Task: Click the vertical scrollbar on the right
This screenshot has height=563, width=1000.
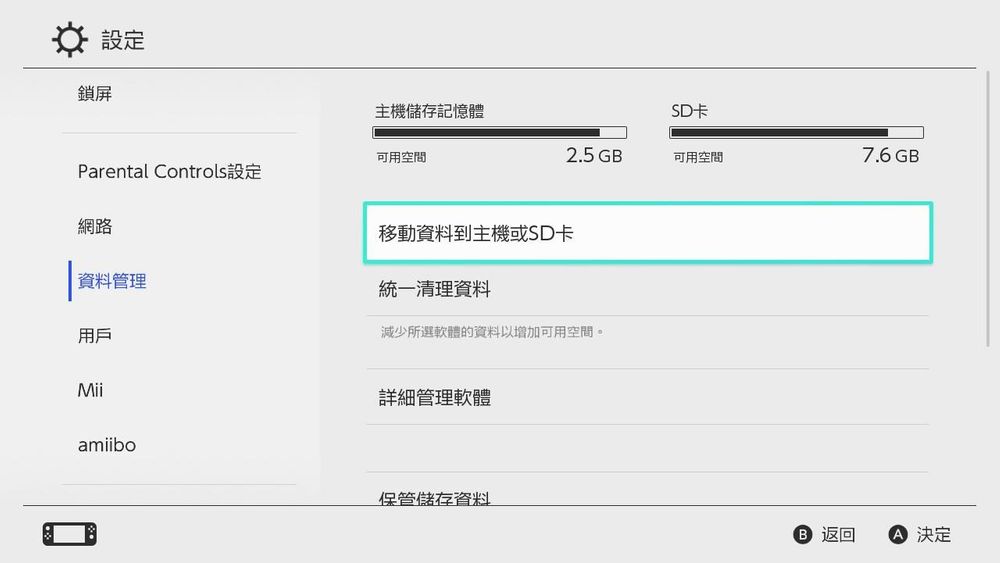Action: point(989,209)
